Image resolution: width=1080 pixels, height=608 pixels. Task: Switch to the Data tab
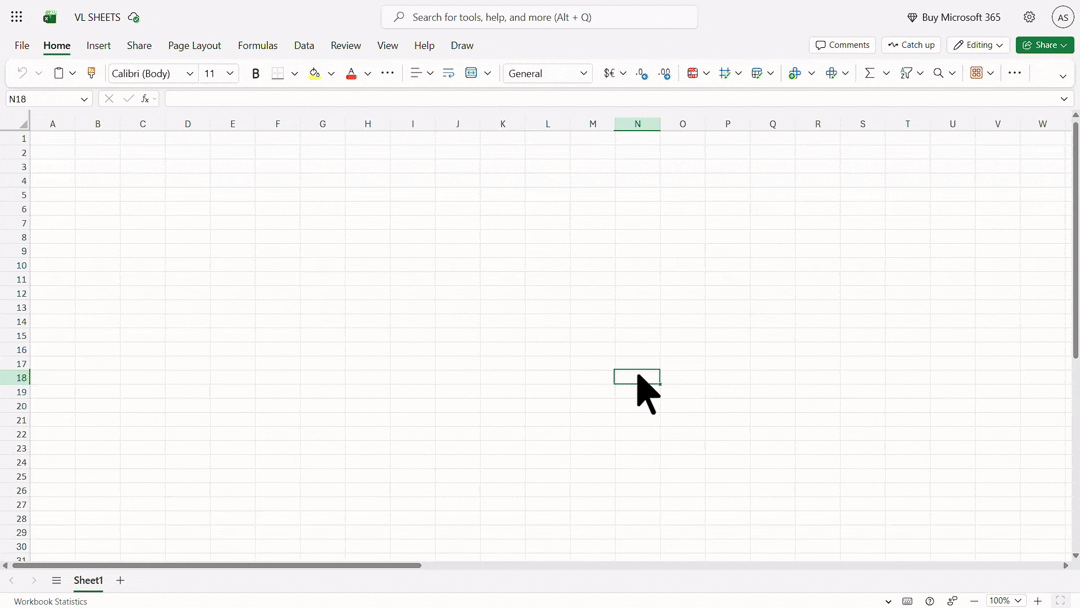tap(304, 45)
